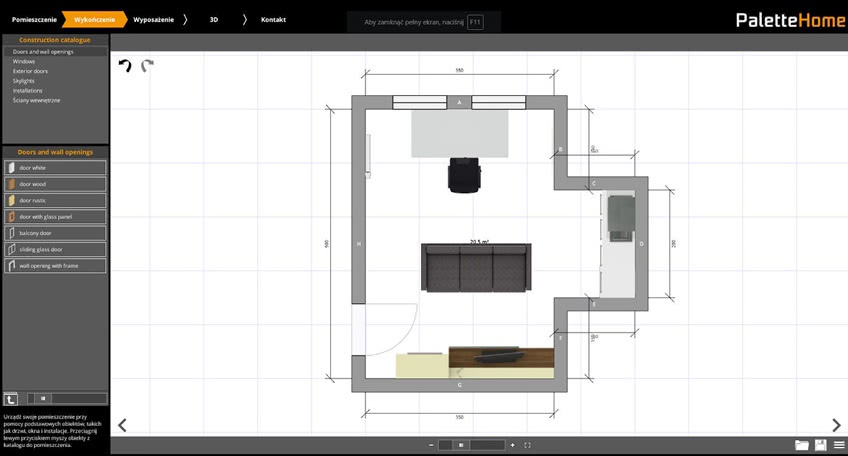The height and width of the screenshot is (456, 848).
Task: Zoom in with the plus icon
Action: pyautogui.click(x=512, y=445)
